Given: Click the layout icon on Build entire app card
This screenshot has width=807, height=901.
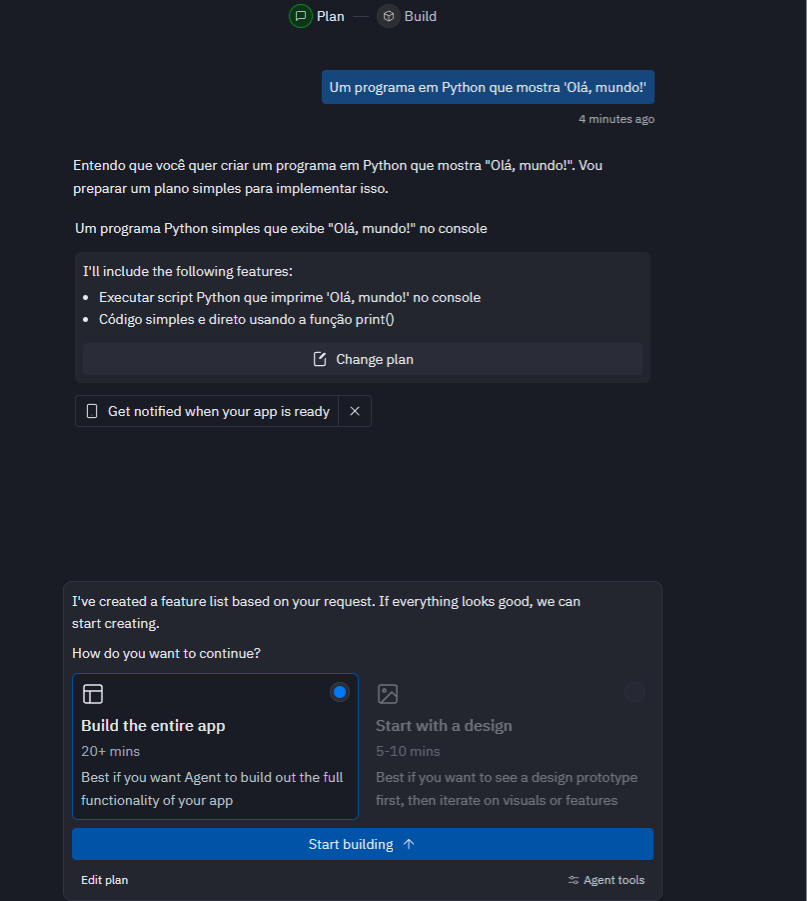Looking at the screenshot, I should pos(93,693).
